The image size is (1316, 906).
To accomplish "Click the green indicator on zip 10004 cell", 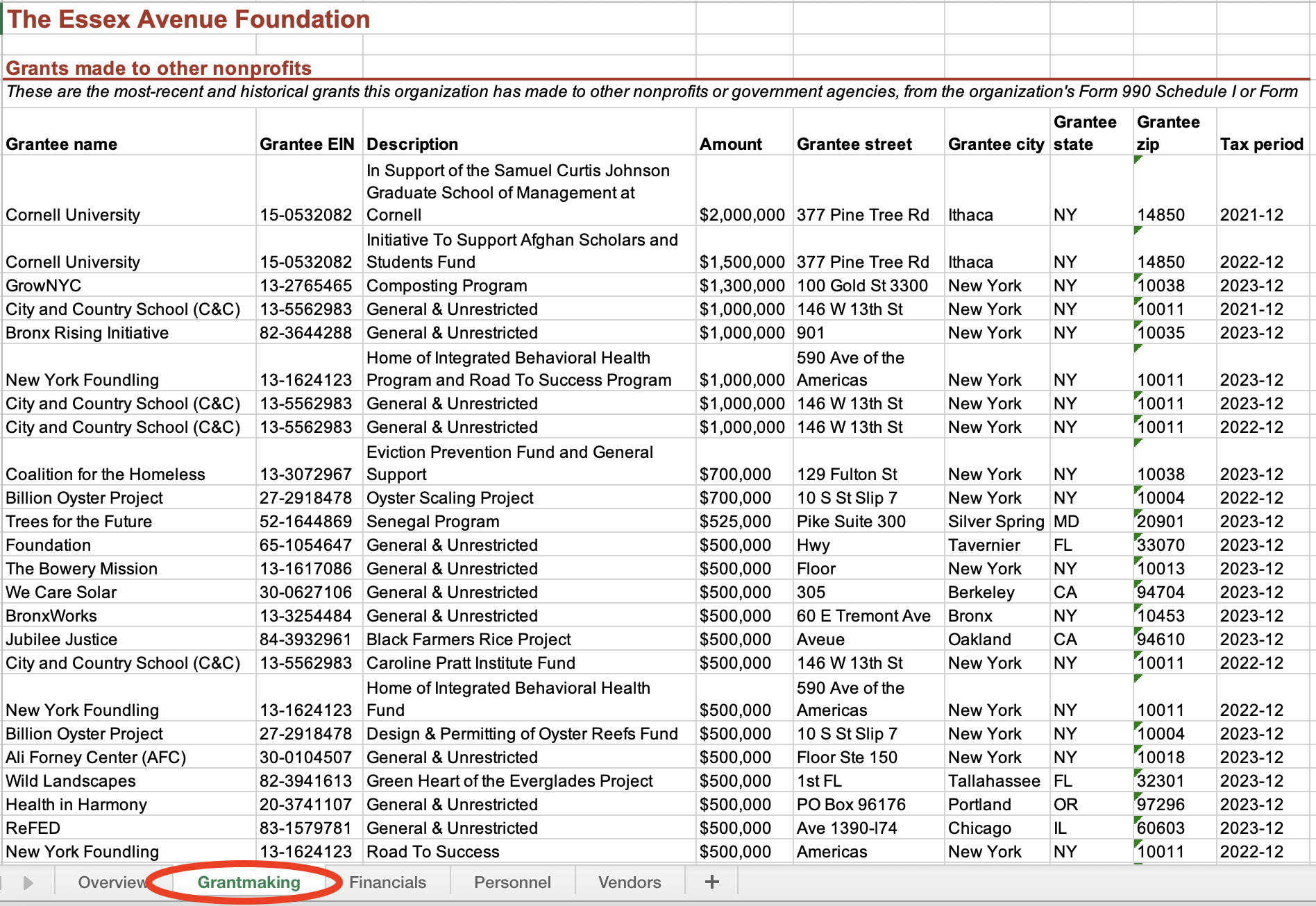I will pos(1138,490).
